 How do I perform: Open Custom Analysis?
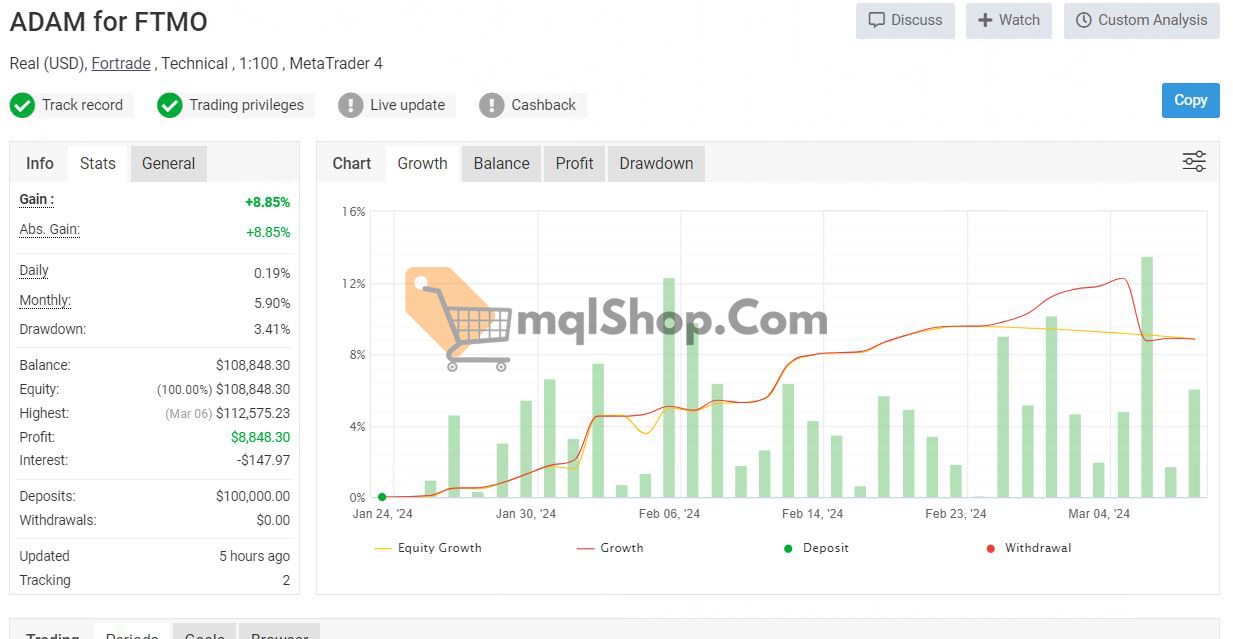tap(1141, 20)
